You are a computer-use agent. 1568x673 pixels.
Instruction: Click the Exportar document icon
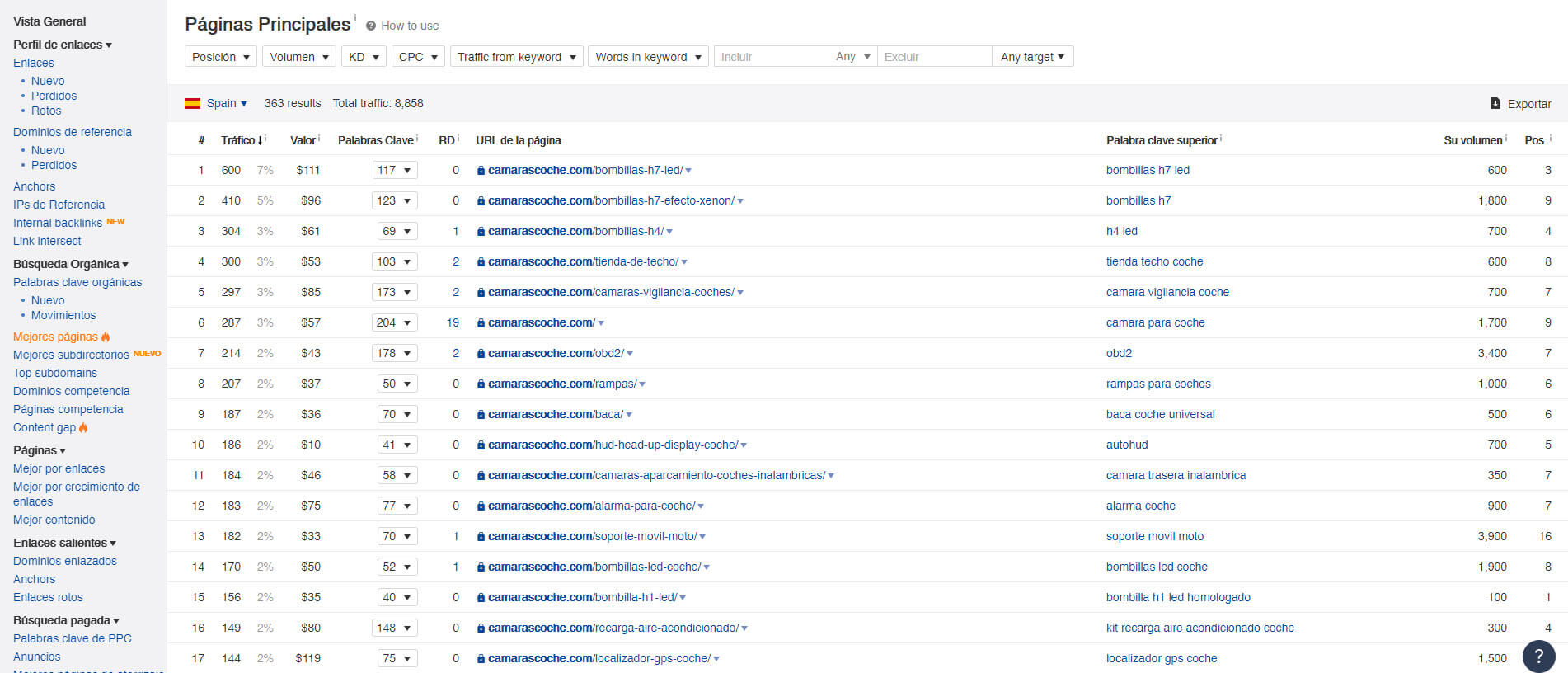pos(1495,103)
